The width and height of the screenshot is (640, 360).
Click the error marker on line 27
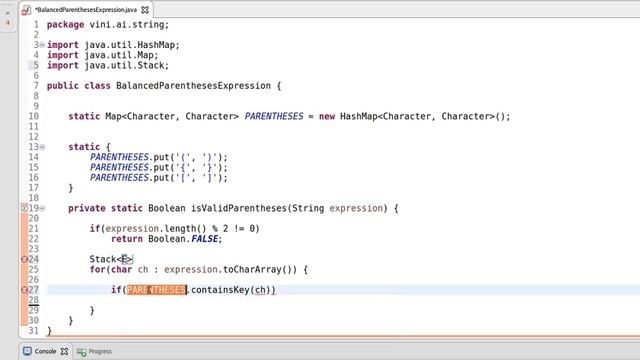pos(24,290)
